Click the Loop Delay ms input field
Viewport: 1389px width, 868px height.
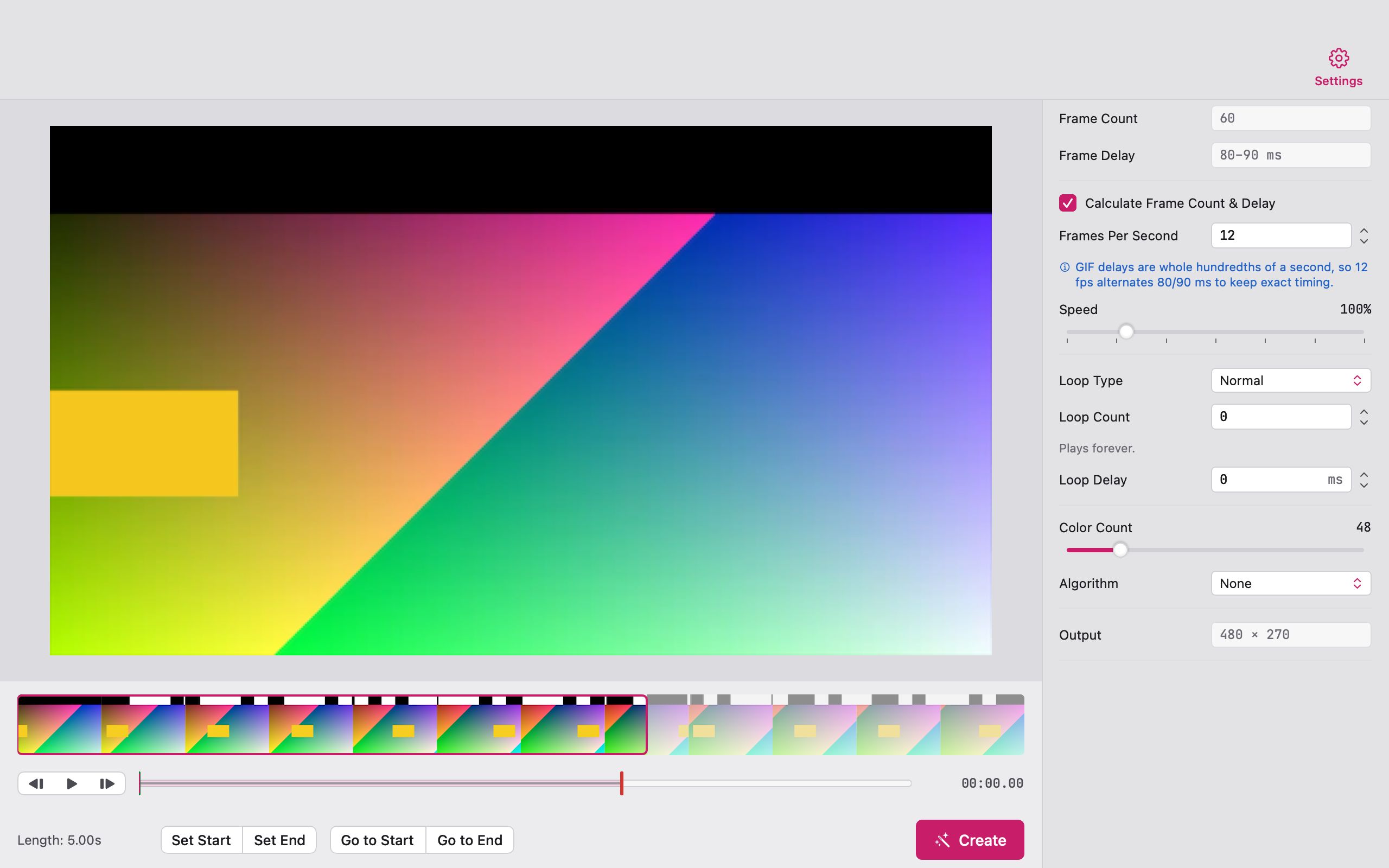coord(1281,480)
